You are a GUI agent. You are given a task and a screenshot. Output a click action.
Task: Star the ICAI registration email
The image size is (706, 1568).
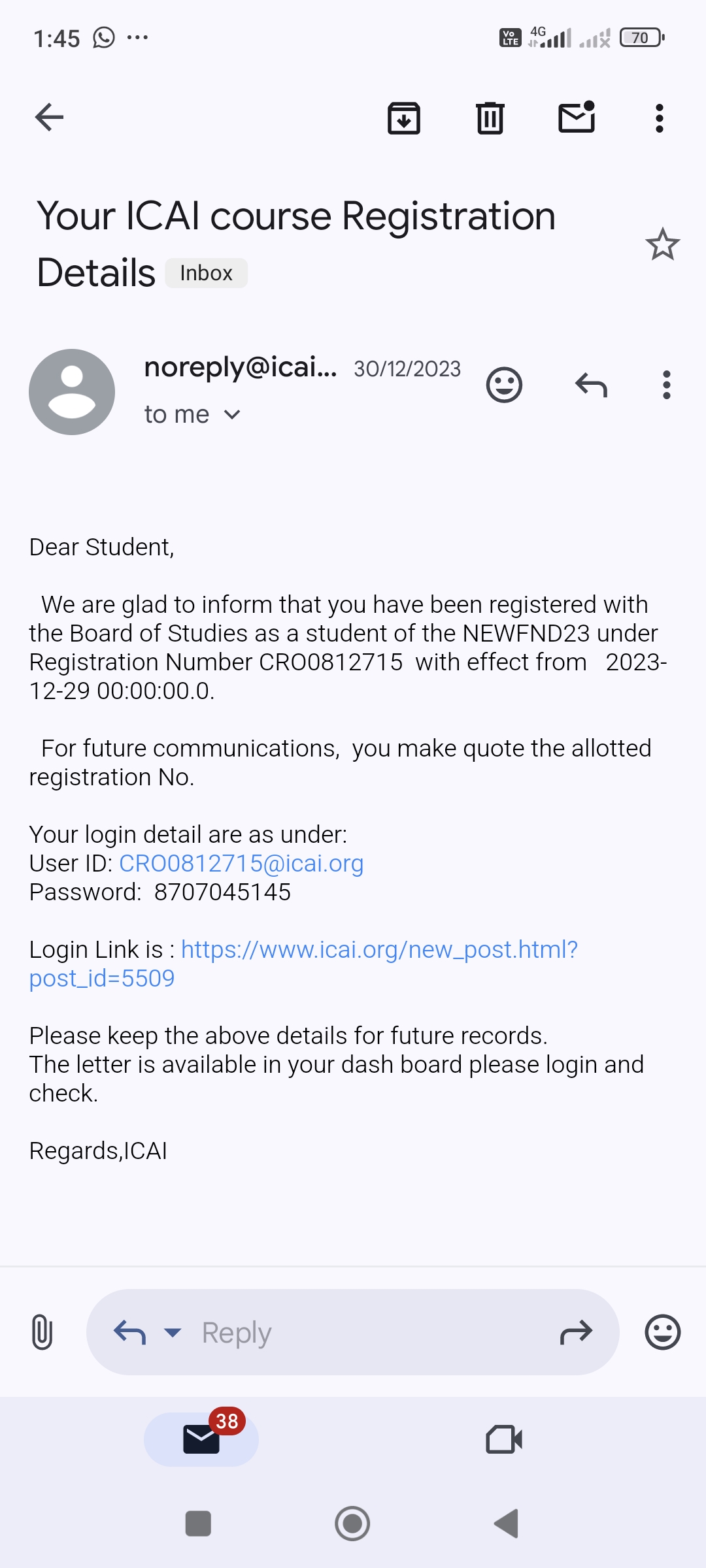tap(662, 245)
